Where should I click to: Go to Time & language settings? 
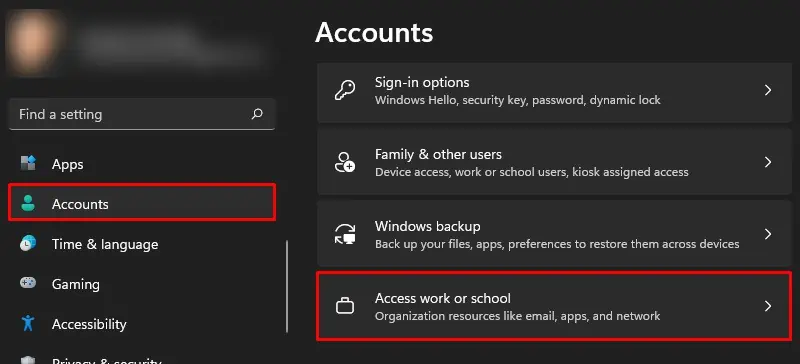click(x=142, y=244)
